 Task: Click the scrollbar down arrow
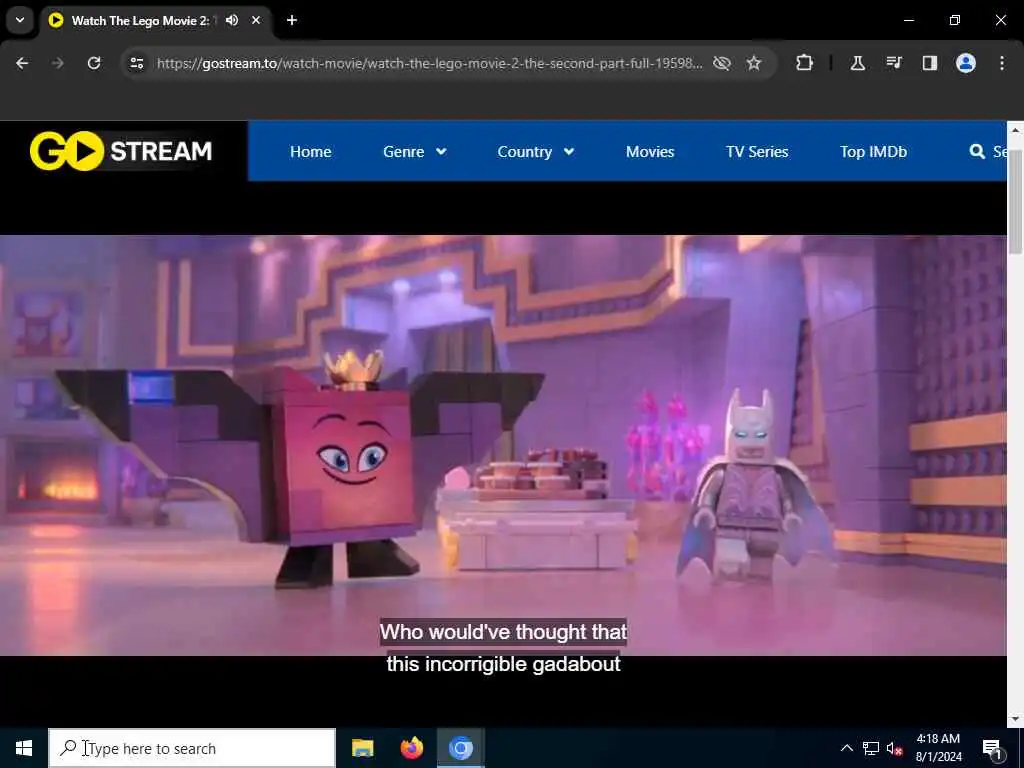(x=1015, y=719)
